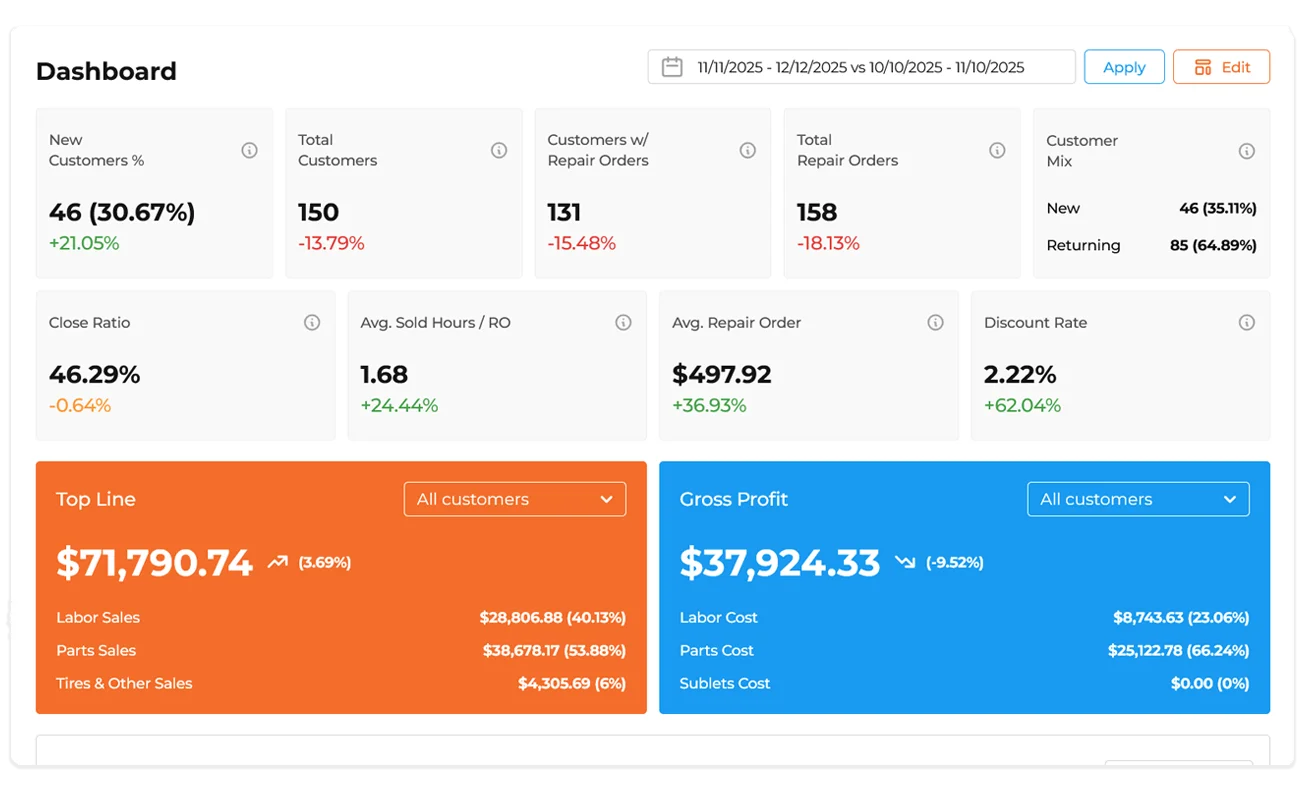Screen dimensions: 1305x791
Task: Click the Gross Profit total $37,924.33
Action: [x=779, y=563]
